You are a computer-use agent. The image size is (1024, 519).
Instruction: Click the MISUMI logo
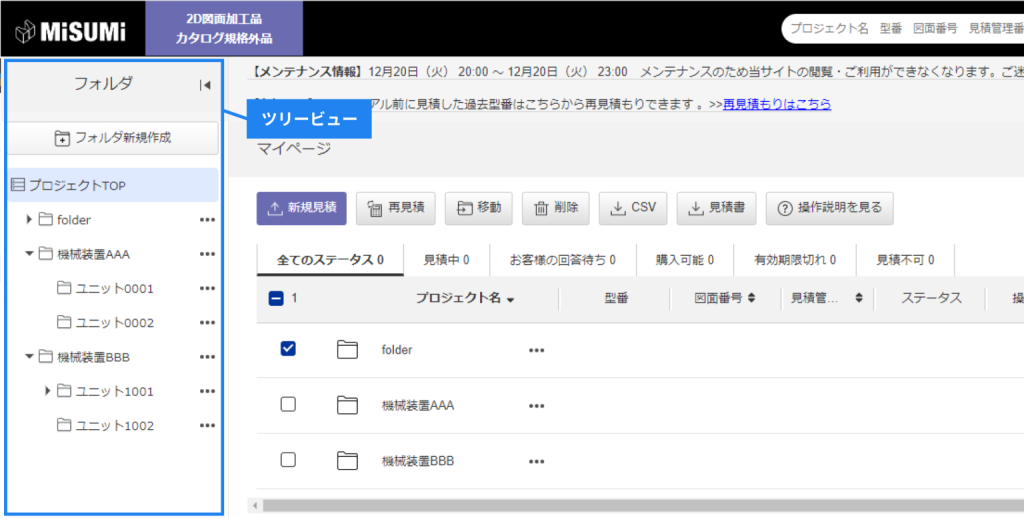tap(71, 31)
